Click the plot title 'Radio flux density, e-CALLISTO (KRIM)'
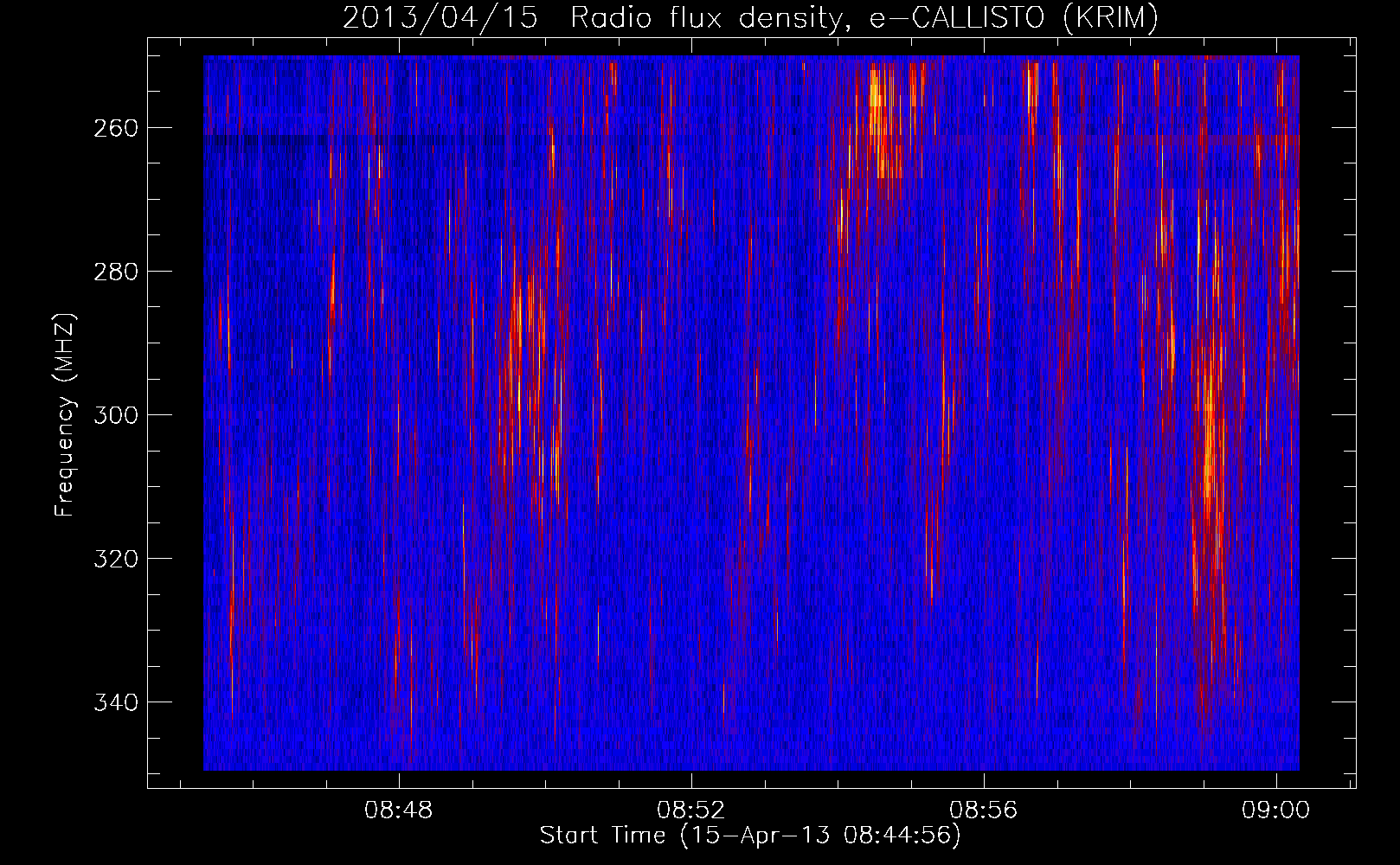Screen dimensions: 1400x865 point(864,18)
